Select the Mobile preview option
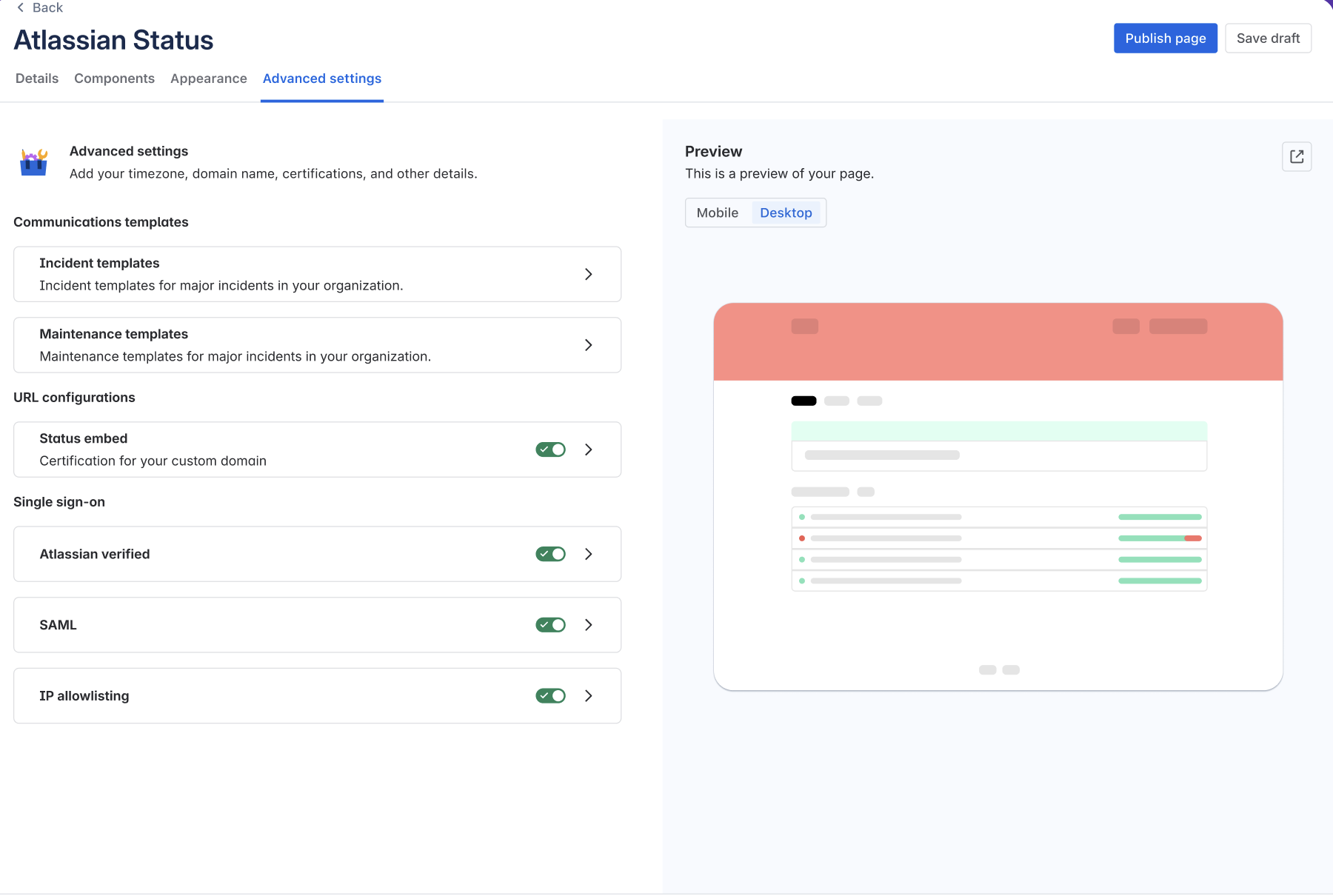The image size is (1333, 896). (718, 213)
